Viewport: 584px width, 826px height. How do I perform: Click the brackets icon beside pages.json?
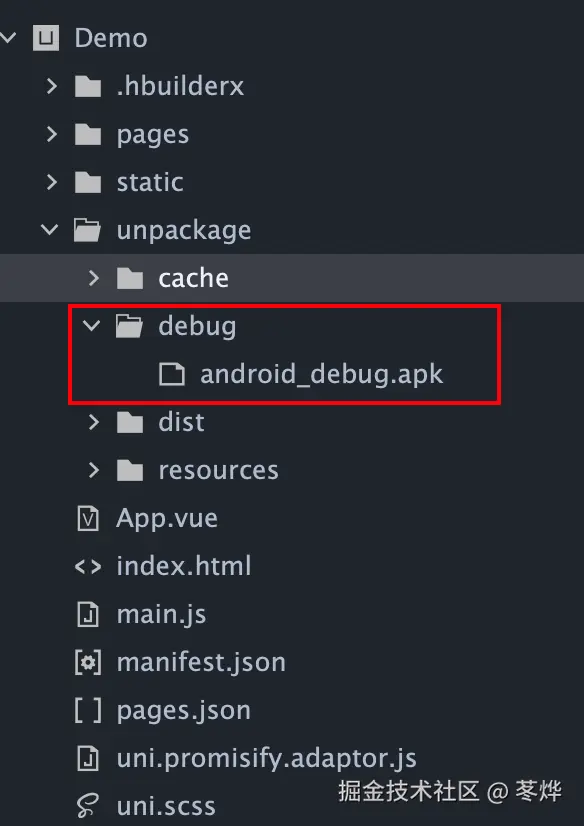(x=88, y=711)
